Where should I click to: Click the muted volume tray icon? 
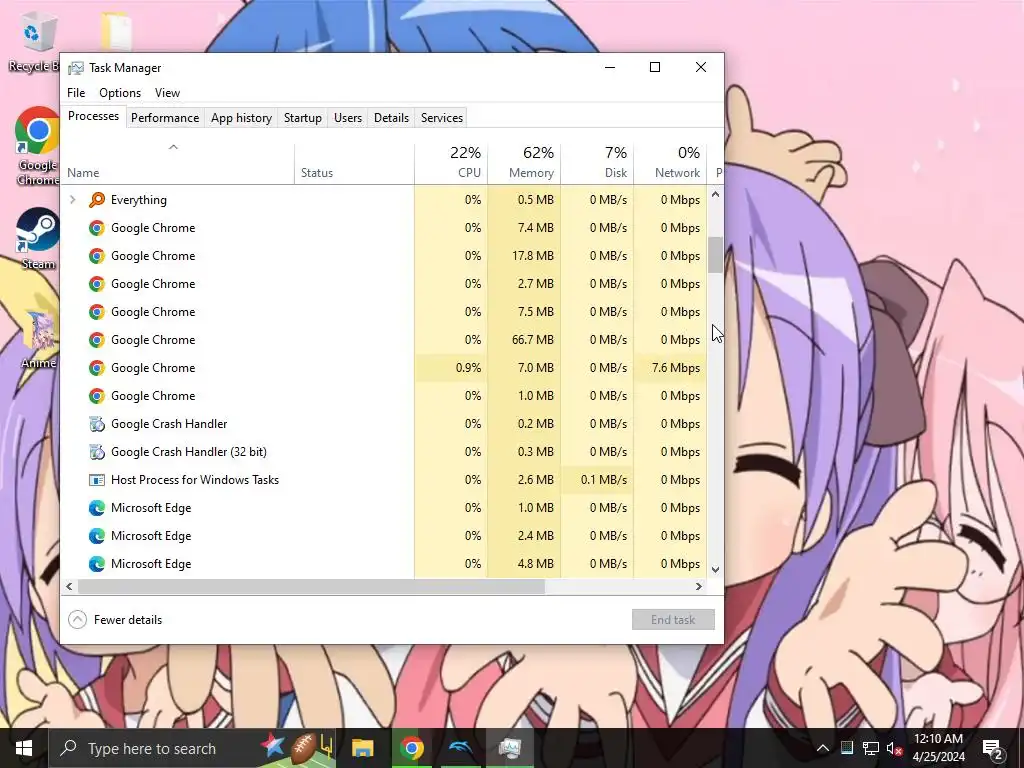[x=895, y=748]
